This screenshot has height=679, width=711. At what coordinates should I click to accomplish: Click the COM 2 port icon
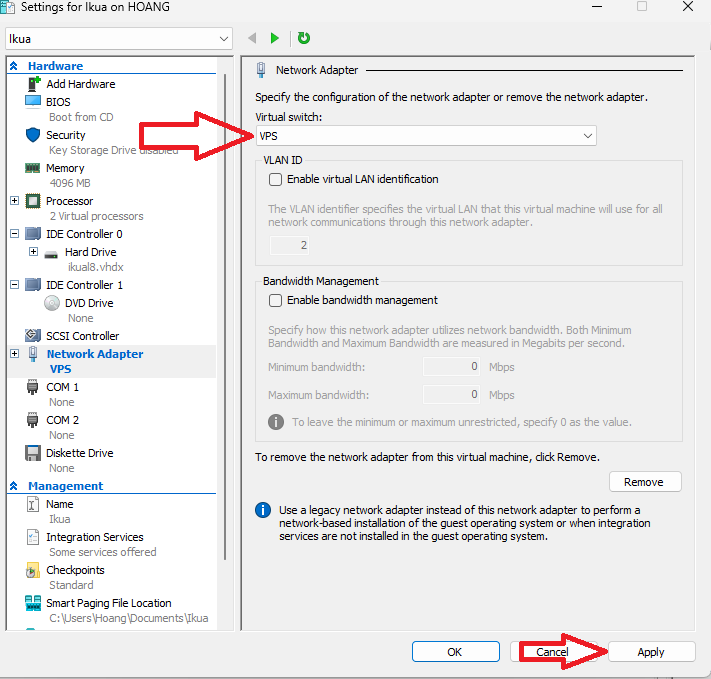(x=33, y=420)
